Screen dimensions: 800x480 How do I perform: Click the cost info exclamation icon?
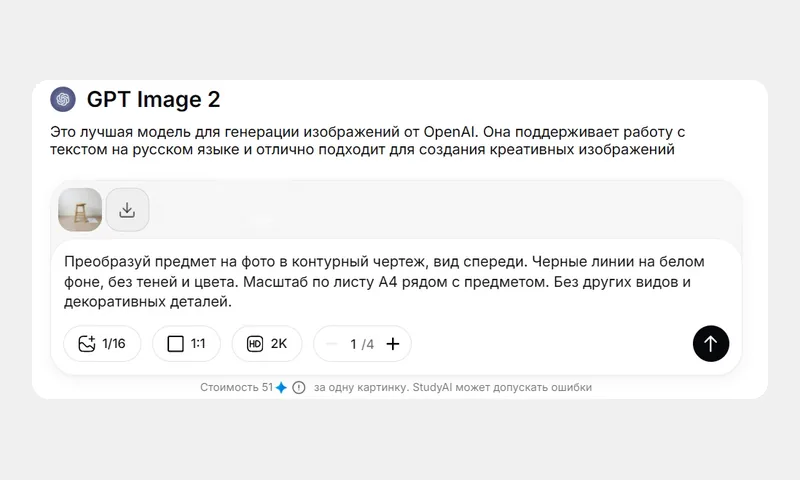point(299,388)
